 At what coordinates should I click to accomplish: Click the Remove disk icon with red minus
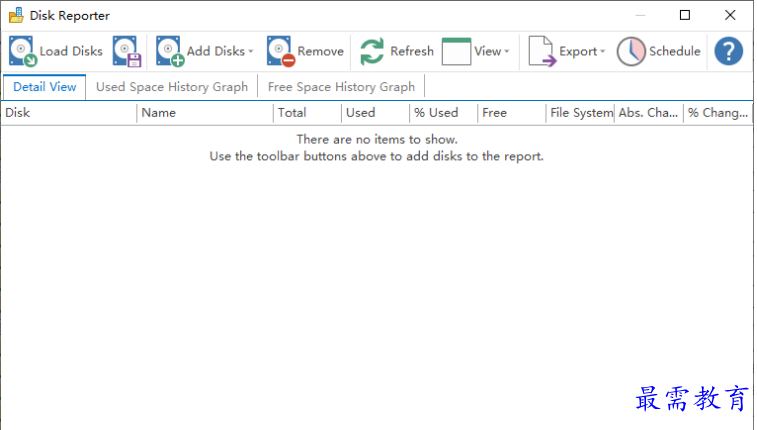pos(281,51)
